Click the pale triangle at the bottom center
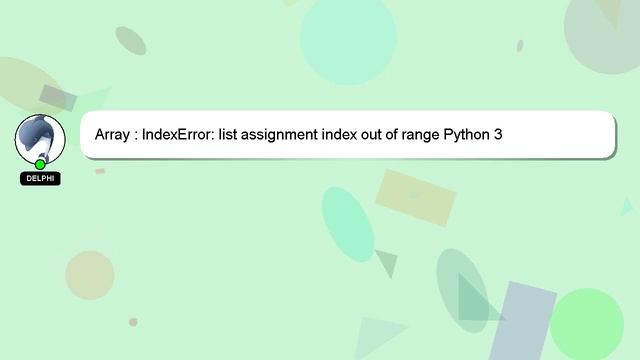Screen dimensions: 640x360 380,337
